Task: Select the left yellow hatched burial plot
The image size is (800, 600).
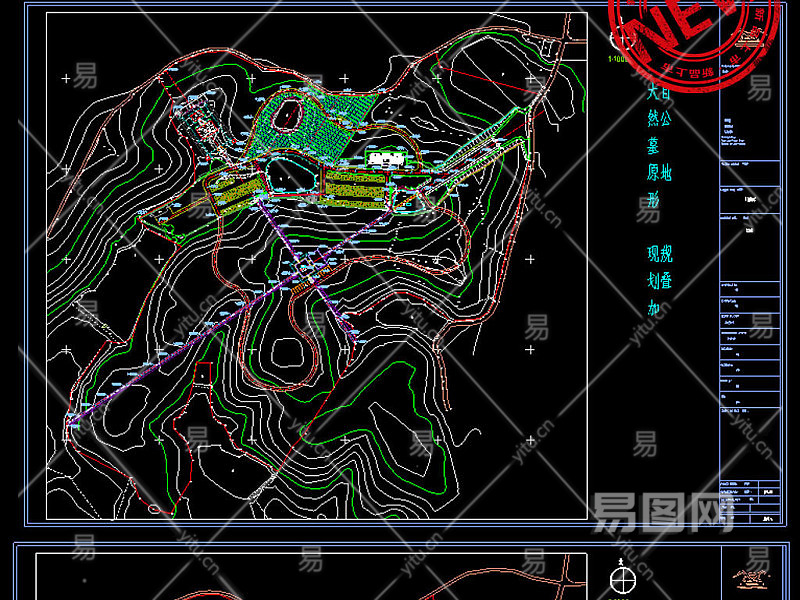Action: click(x=237, y=191)
